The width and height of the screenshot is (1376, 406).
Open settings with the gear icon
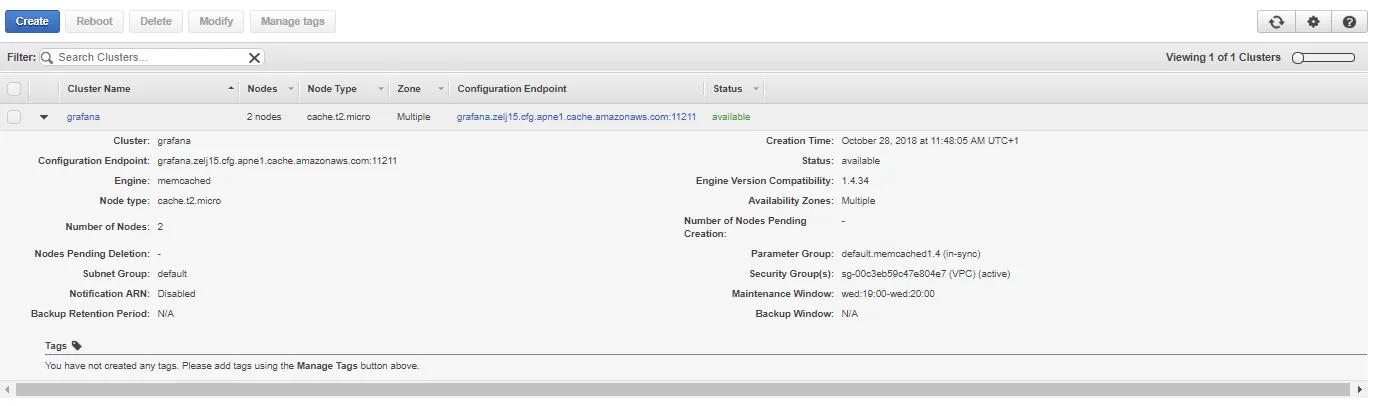click(x=1313, y=22)
